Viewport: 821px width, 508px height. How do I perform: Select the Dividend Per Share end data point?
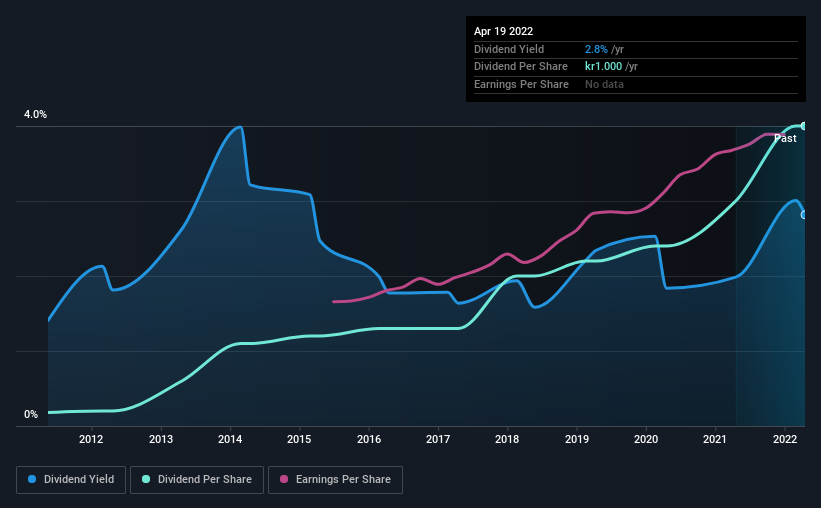click(x=804, y=126)
